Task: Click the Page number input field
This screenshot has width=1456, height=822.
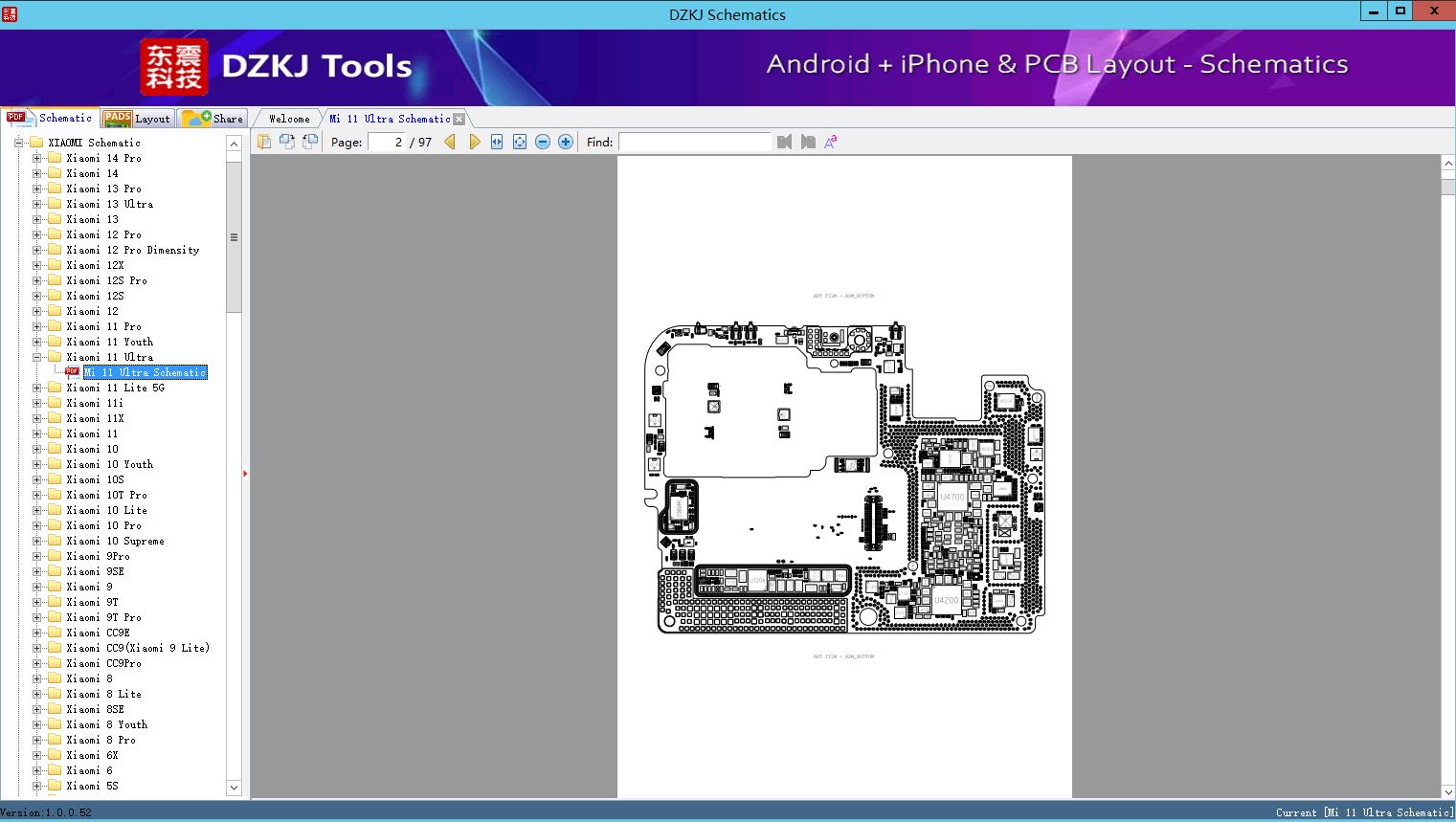Action: pos(387,142)
